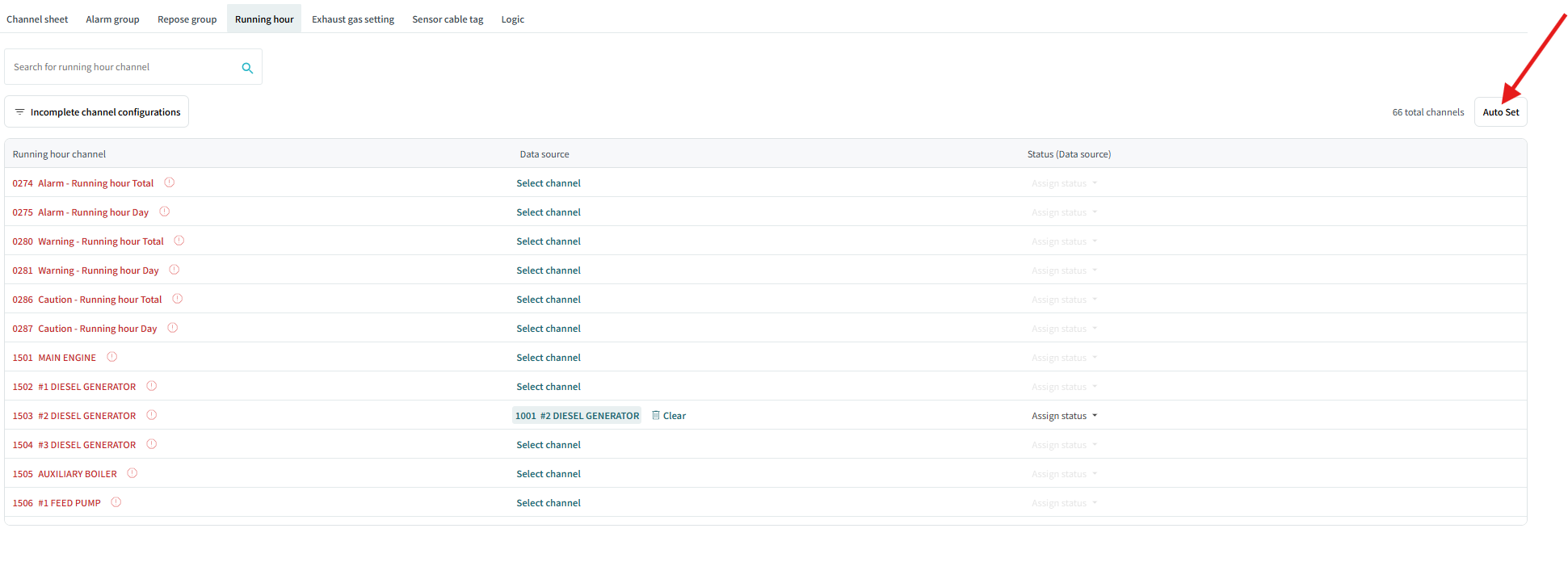Open Assign status dropdown for MAIN ENGINE row

click(x=1064, y=358)
